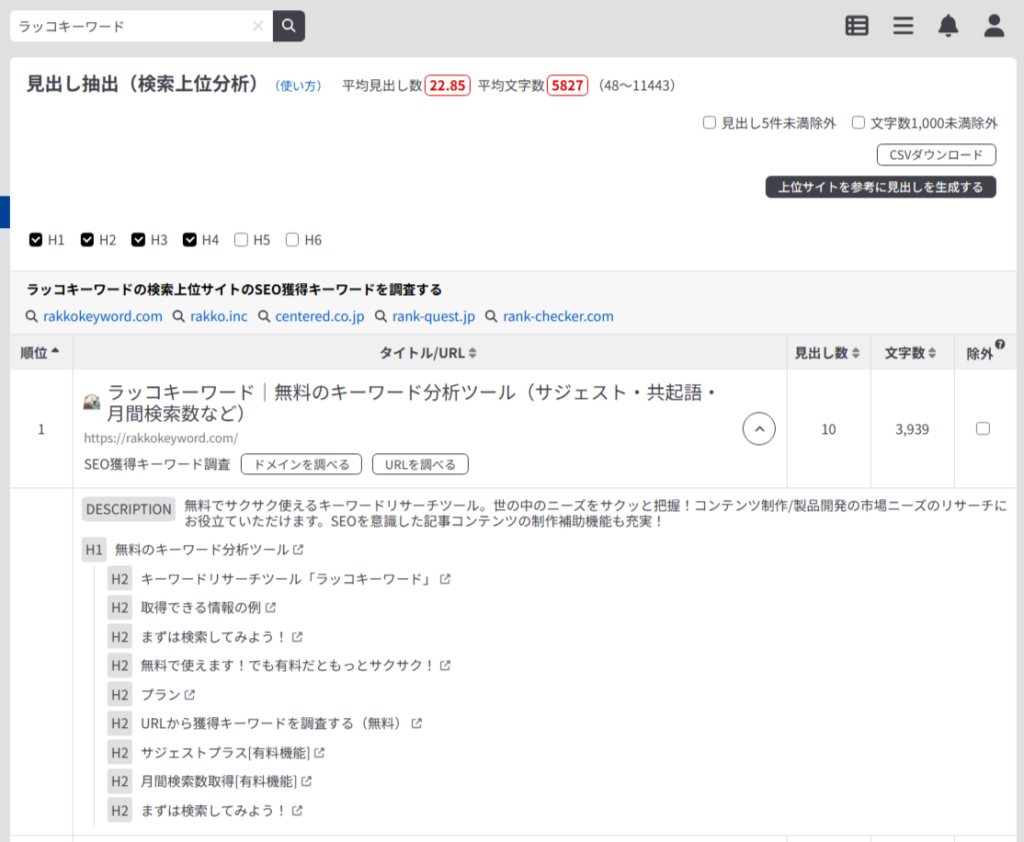Open the centered.co.jp link

319,317
